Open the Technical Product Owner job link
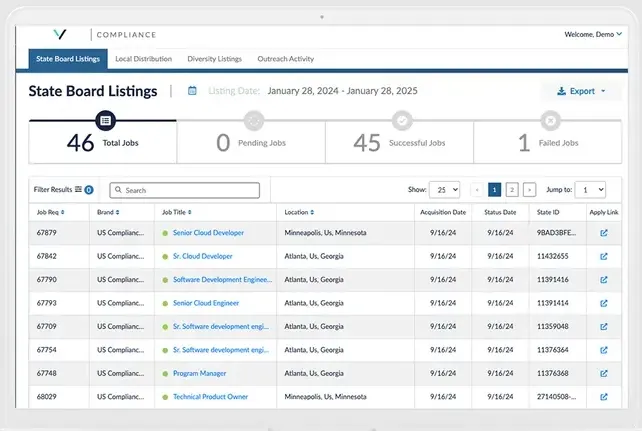This screenshot has height=431, width=642. click(209, 397)
